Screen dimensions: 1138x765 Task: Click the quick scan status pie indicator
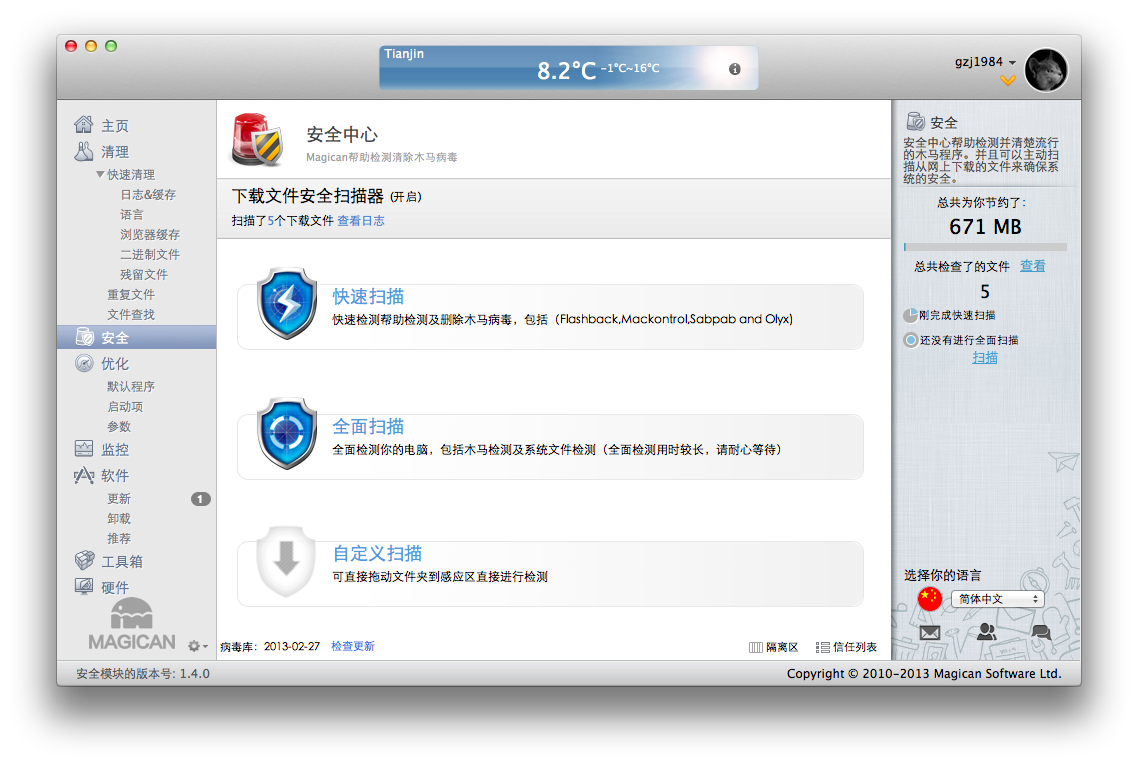[x=910, y=315]
